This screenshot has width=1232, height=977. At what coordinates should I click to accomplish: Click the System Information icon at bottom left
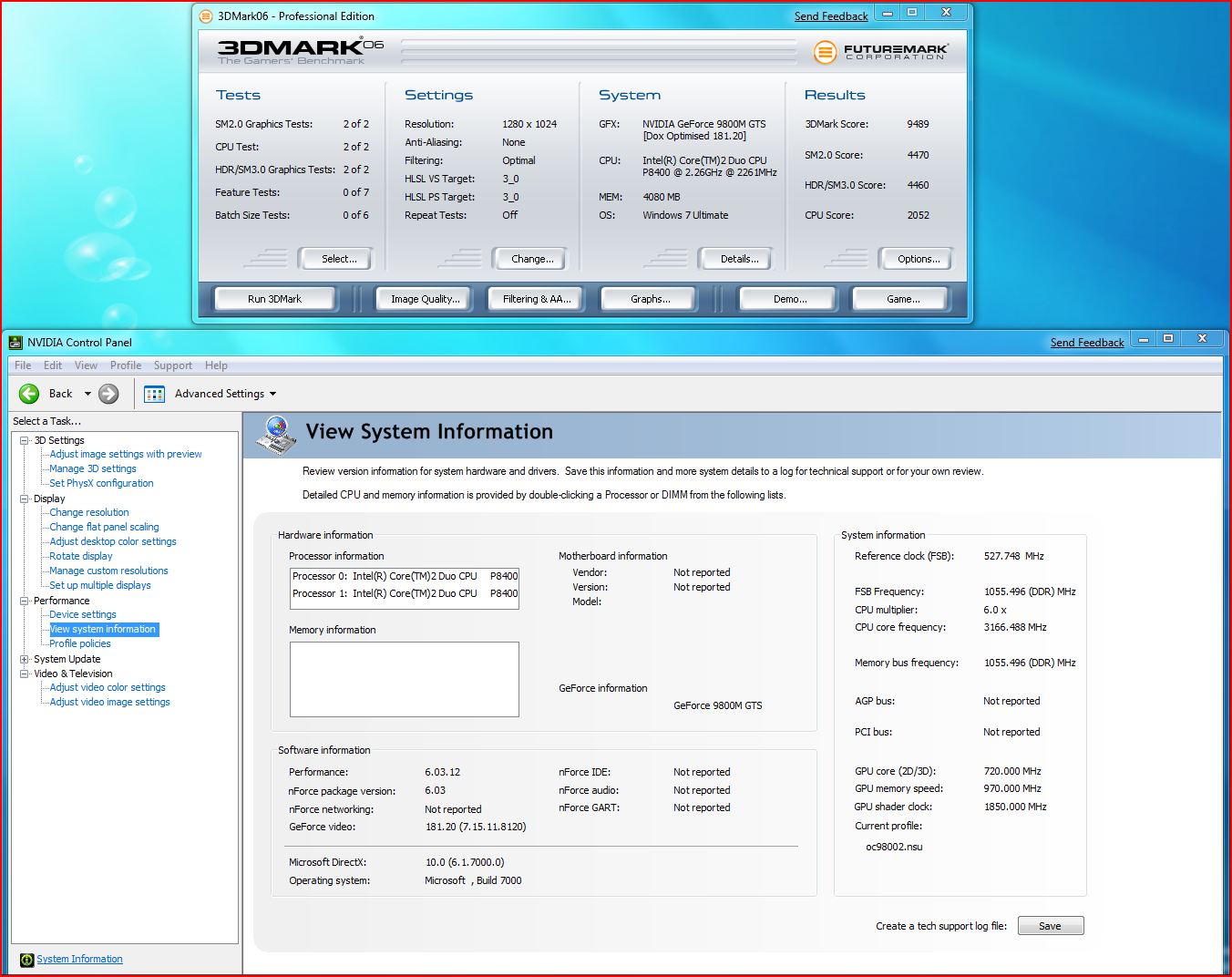click(26, 960)
